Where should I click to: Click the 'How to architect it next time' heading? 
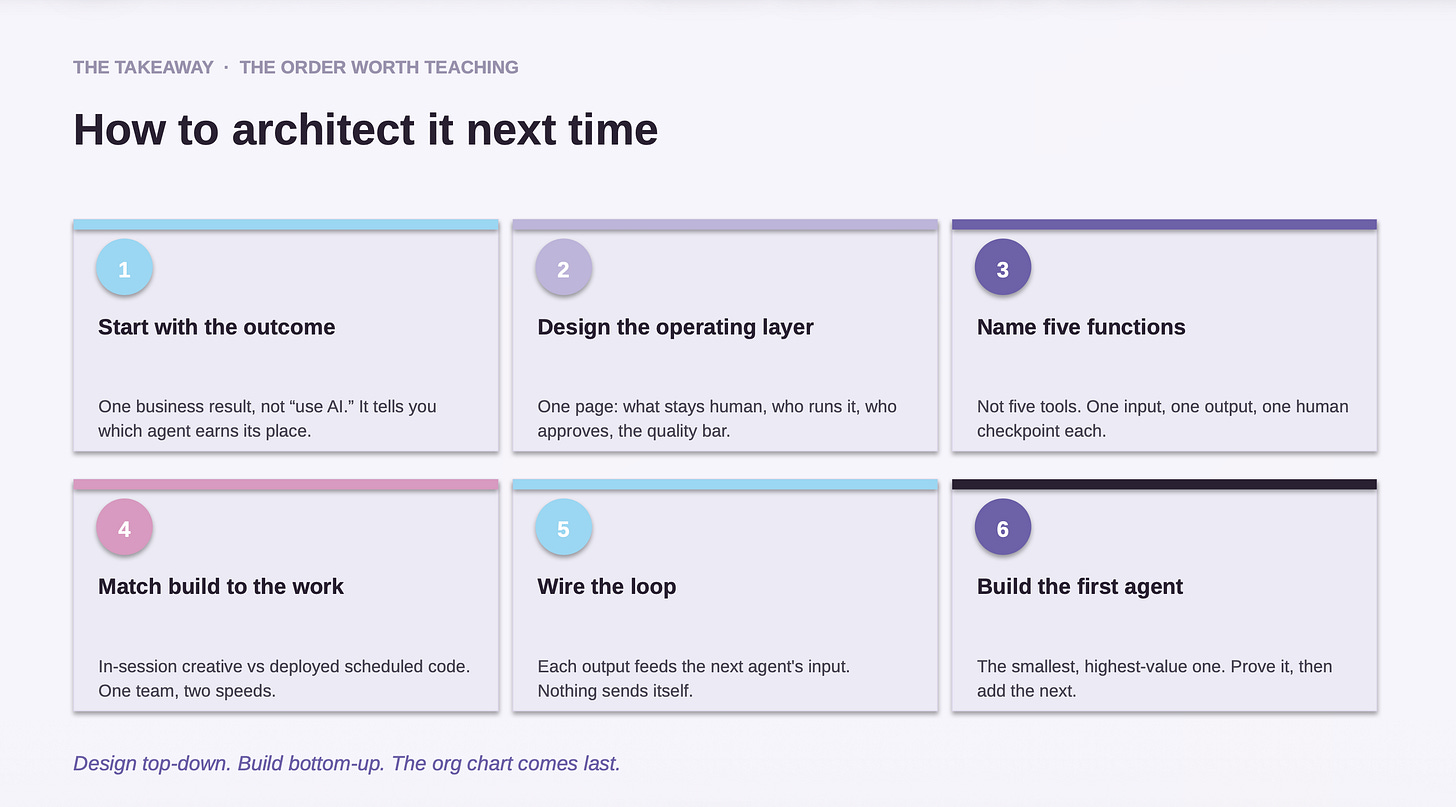click(x=366, y=130)
